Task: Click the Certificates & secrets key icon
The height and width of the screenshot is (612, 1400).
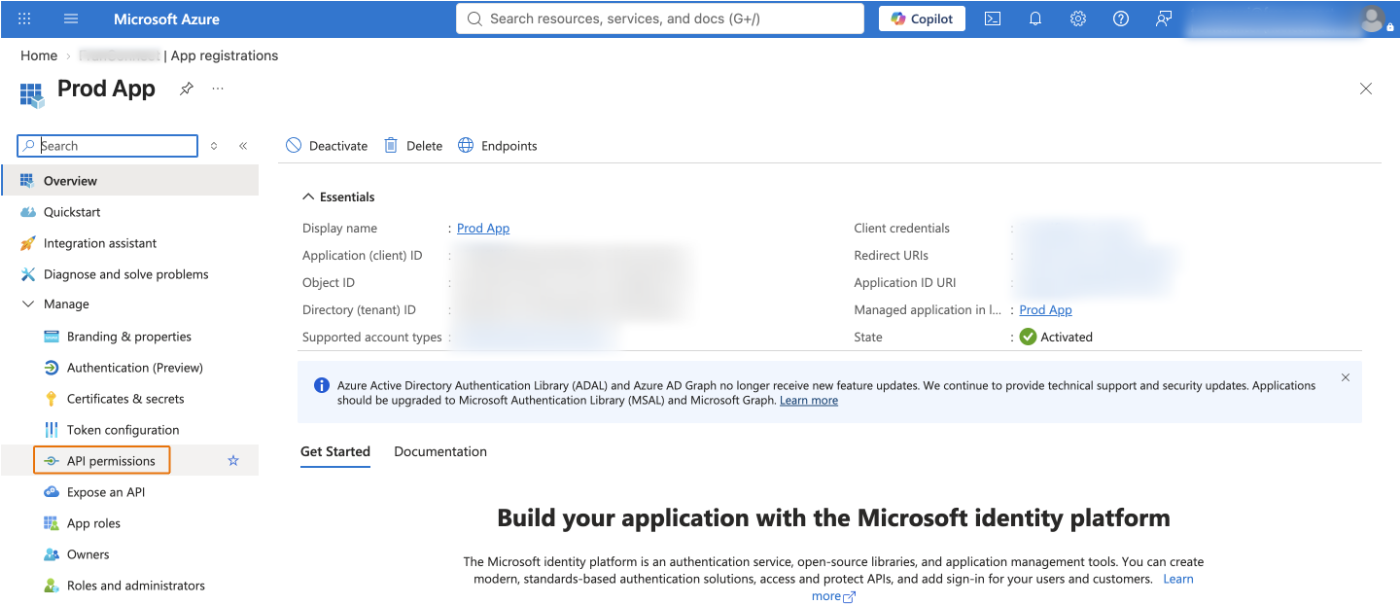Action: pos(51,399)
